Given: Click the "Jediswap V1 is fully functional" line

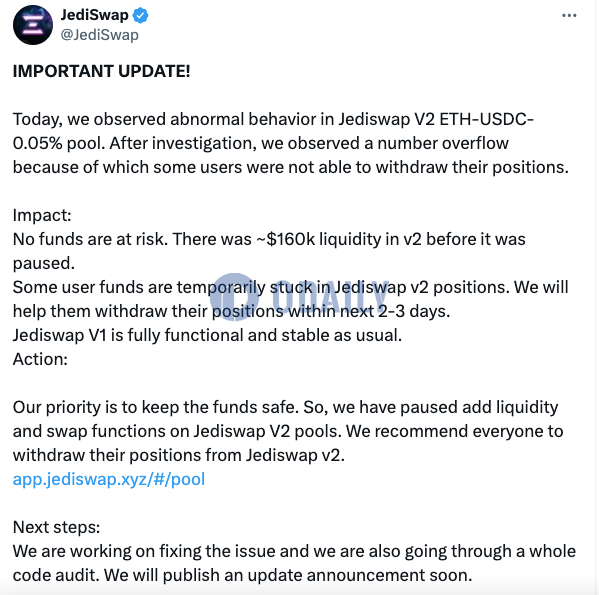Looking at the screenshot, I should 207,335.
